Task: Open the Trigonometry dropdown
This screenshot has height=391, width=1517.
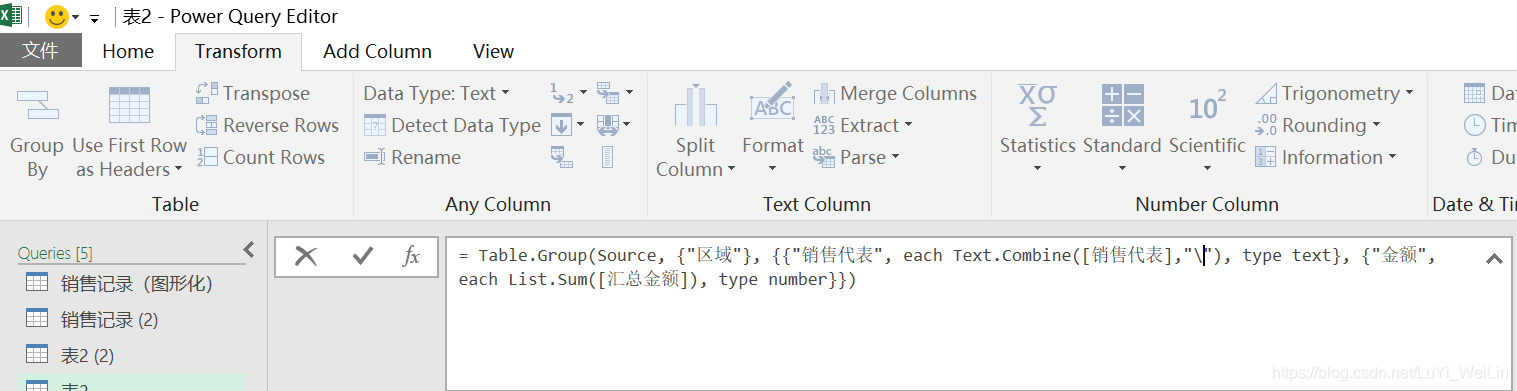Action: pyautogui.click(x=1334, y=93)
